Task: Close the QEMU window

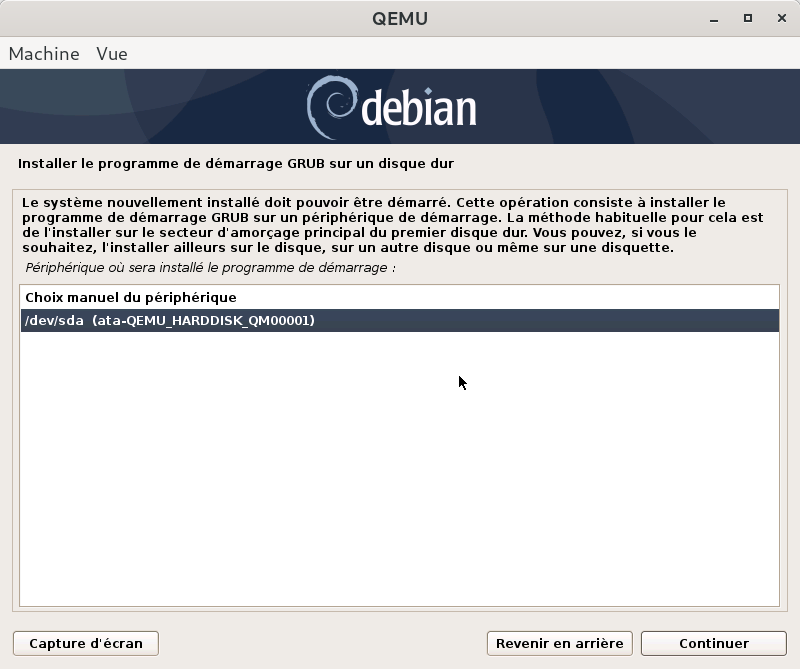Action: click(778, 18)
